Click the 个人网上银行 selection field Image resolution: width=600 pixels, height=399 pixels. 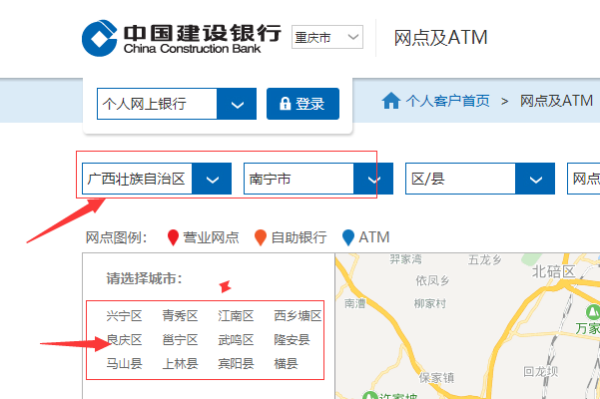coord(157,104)
